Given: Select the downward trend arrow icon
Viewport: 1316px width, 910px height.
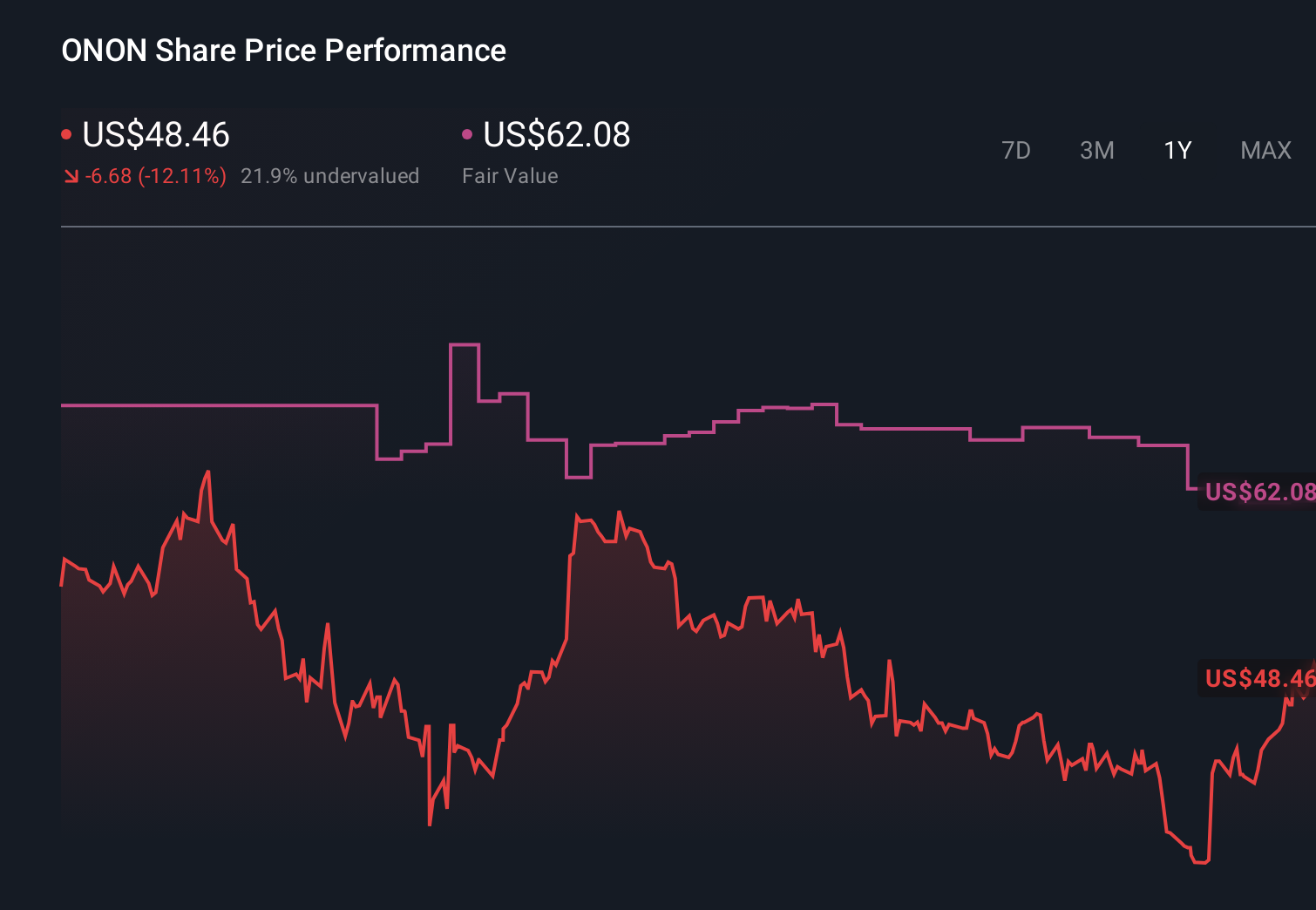Looking at the screenshot, I should coord(71,175).
